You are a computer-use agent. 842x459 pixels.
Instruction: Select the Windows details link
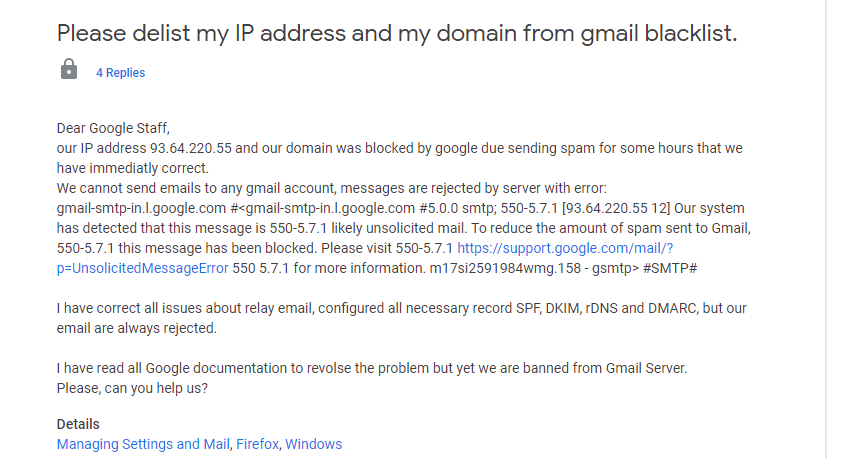pyautogui.click(x=314, y=444)
